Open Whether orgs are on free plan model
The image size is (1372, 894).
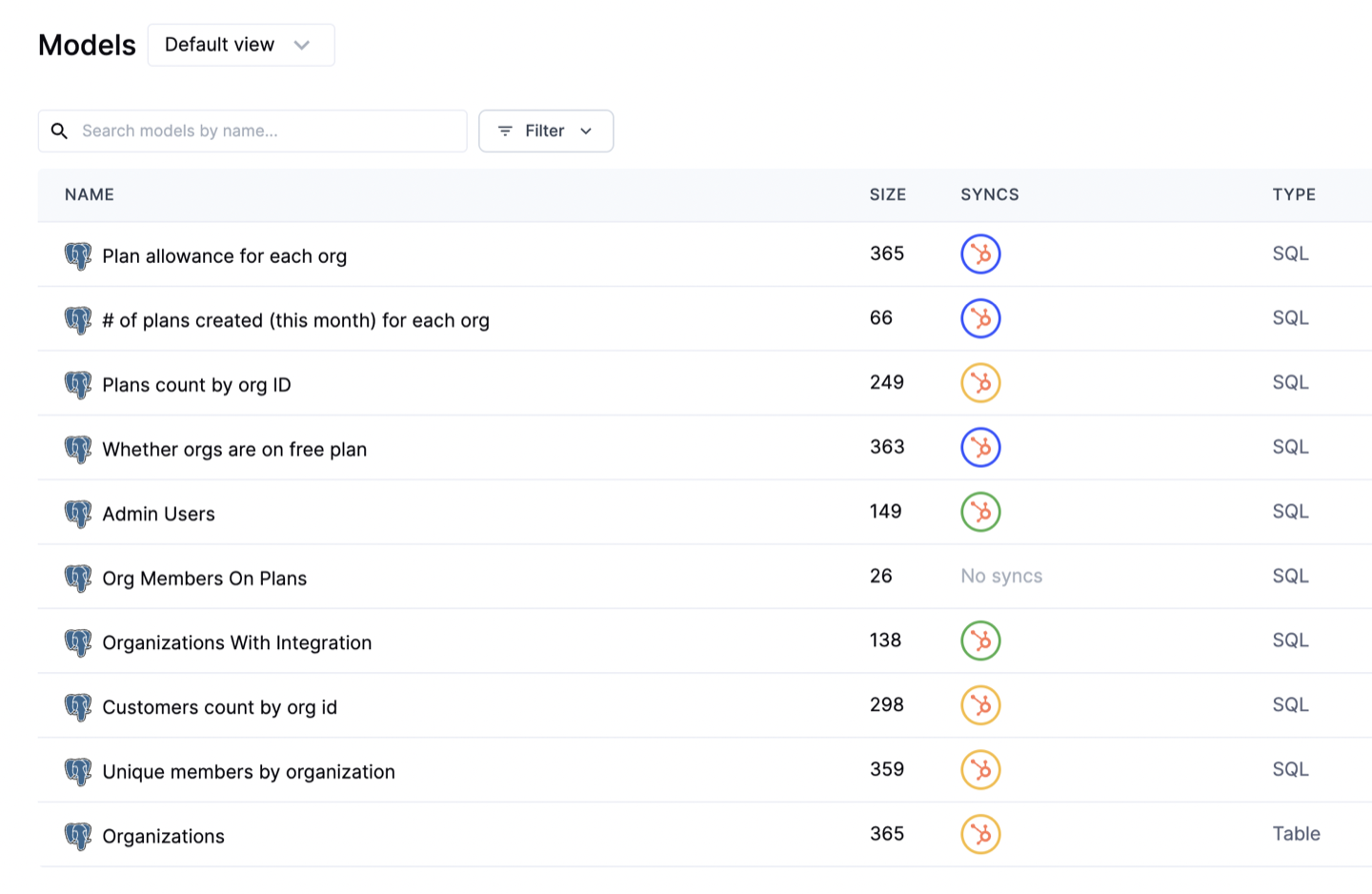(234, 449)
